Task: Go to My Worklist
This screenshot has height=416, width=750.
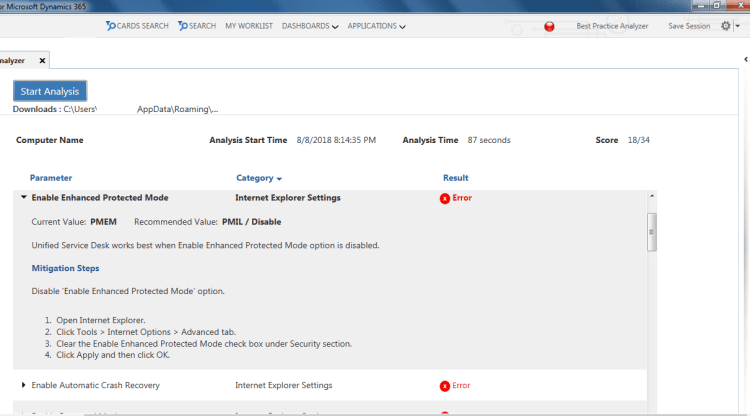Action: coord(249,26)
